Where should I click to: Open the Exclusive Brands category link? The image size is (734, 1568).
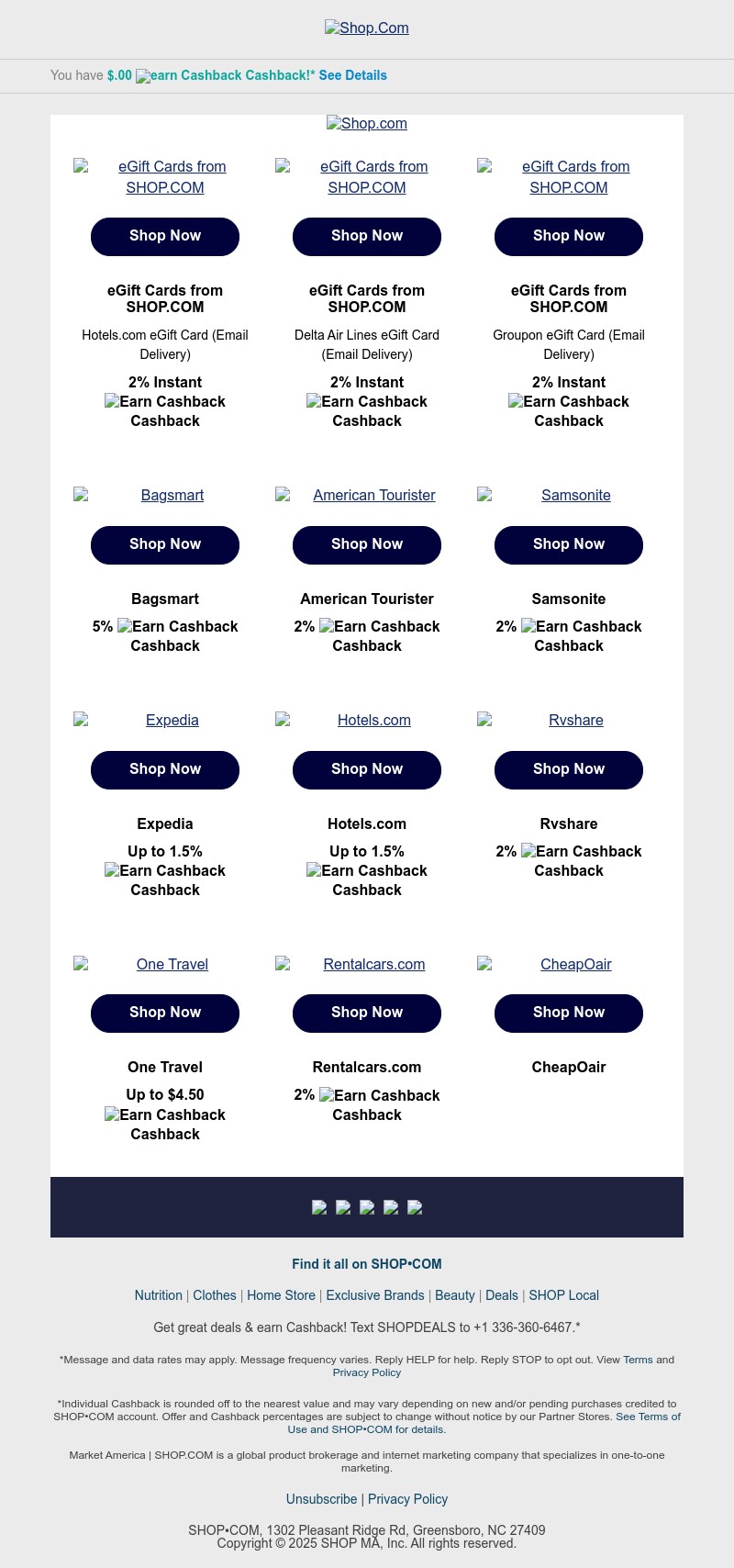click(375, 1295)
